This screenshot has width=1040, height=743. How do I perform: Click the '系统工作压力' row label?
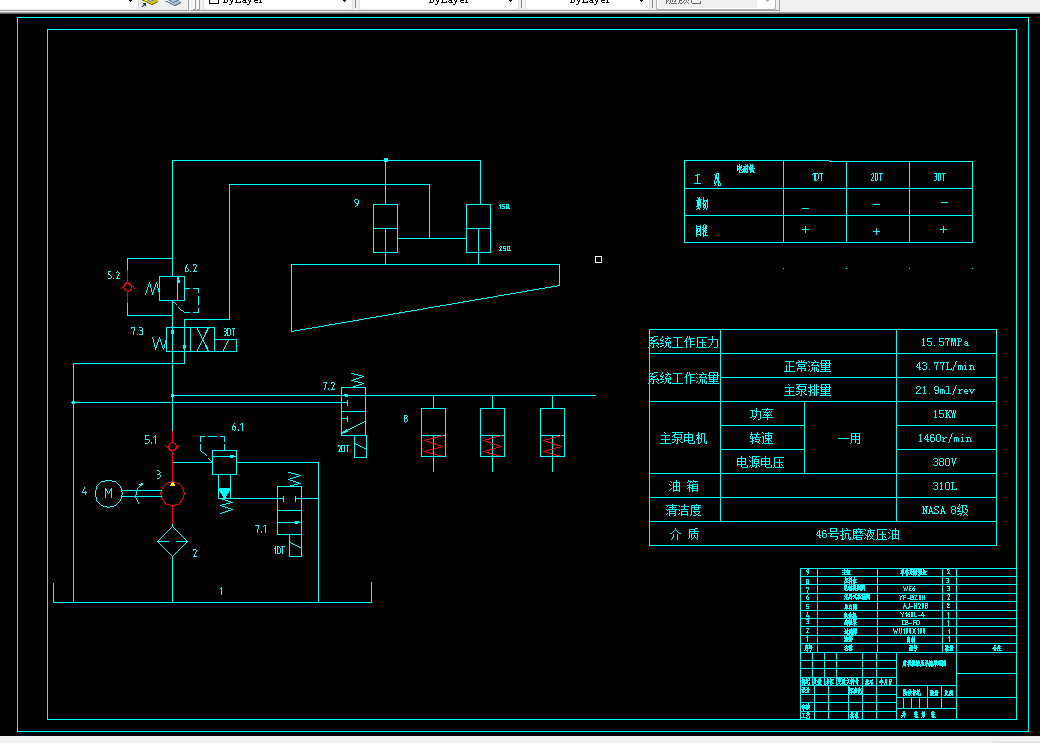click(684, 342)
